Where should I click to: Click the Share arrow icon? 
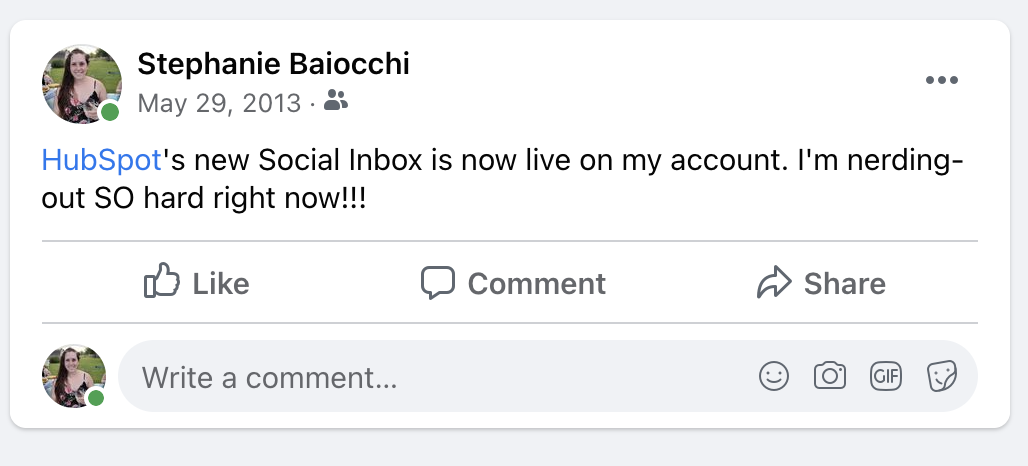click(x=774, y=282)
